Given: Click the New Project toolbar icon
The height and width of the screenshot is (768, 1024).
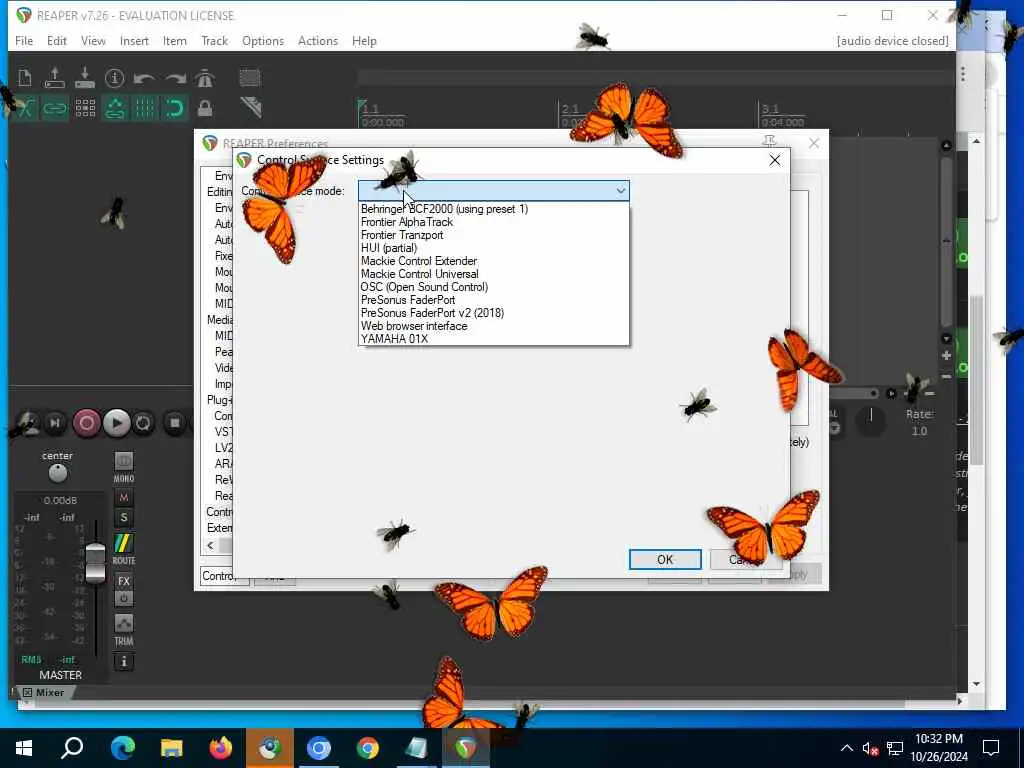Looking at the screenshot, I should click(x=25, y=78).
